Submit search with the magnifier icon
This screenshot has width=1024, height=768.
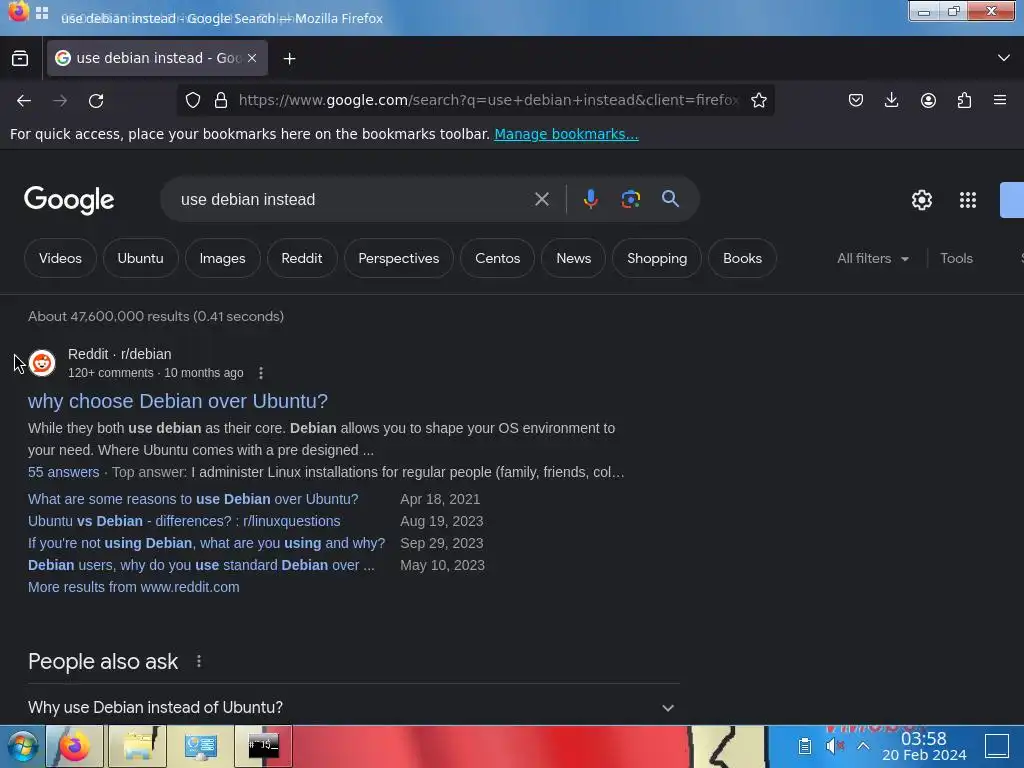[x=670, y=199]
